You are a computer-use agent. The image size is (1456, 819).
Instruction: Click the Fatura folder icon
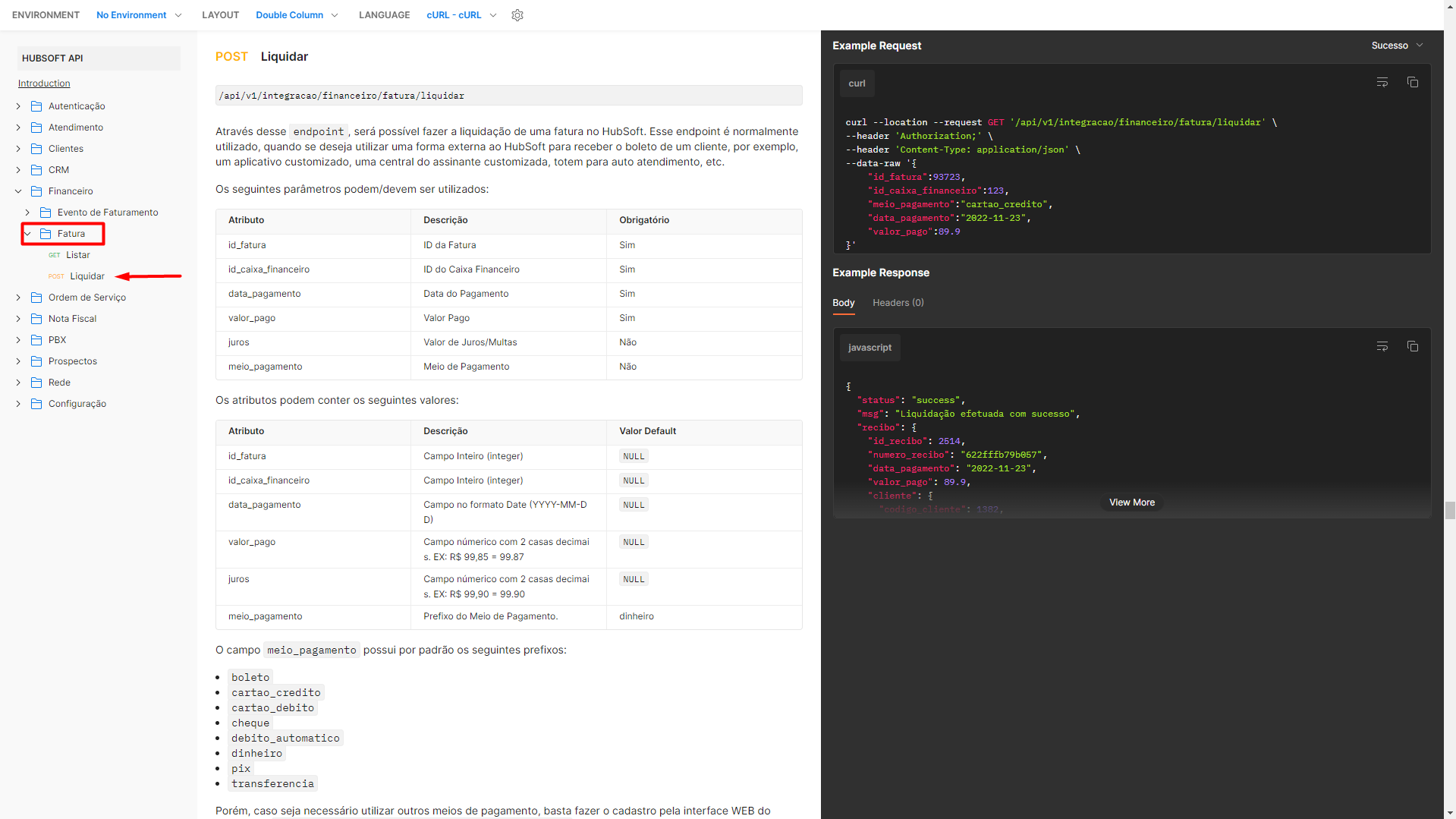pos(46,234)
